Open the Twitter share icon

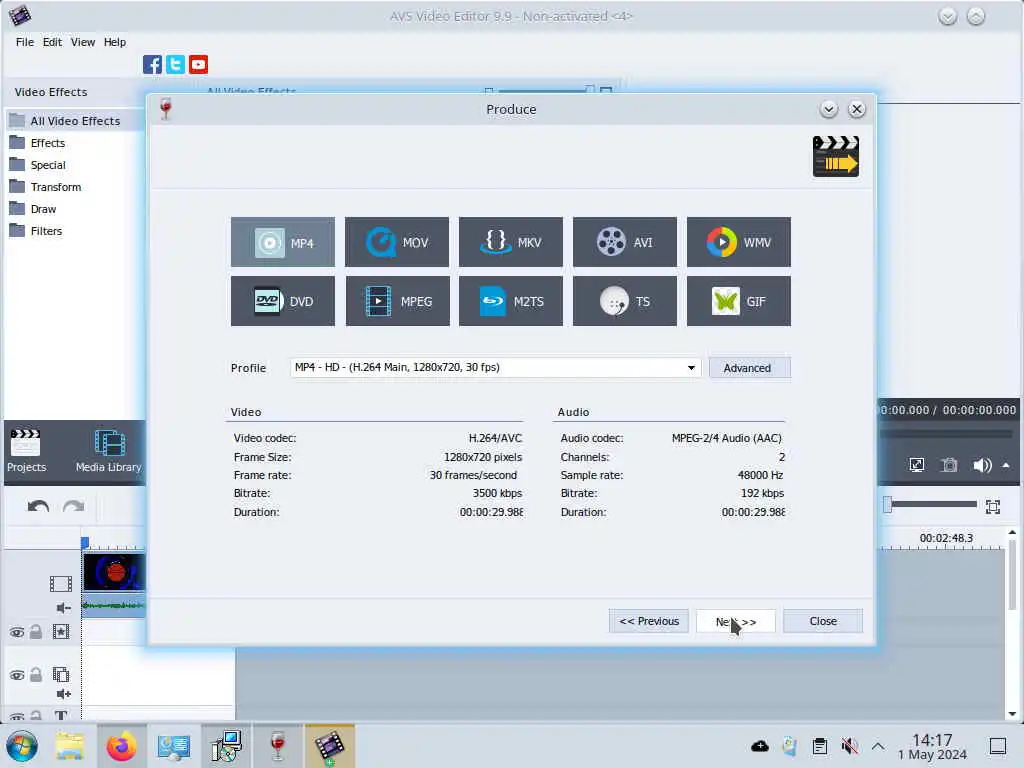tap(175, 64)
